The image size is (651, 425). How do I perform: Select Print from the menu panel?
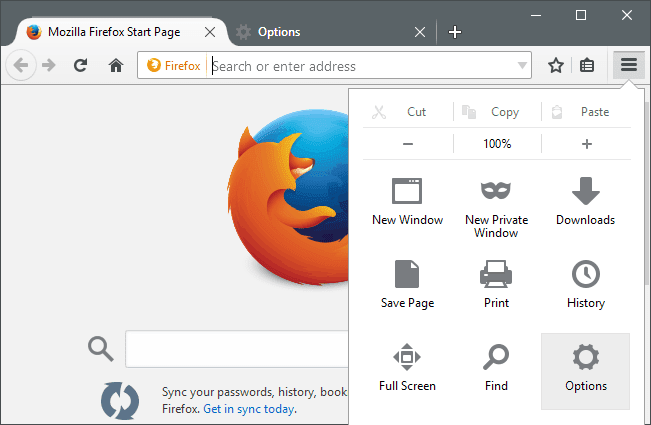click(496, 285)
